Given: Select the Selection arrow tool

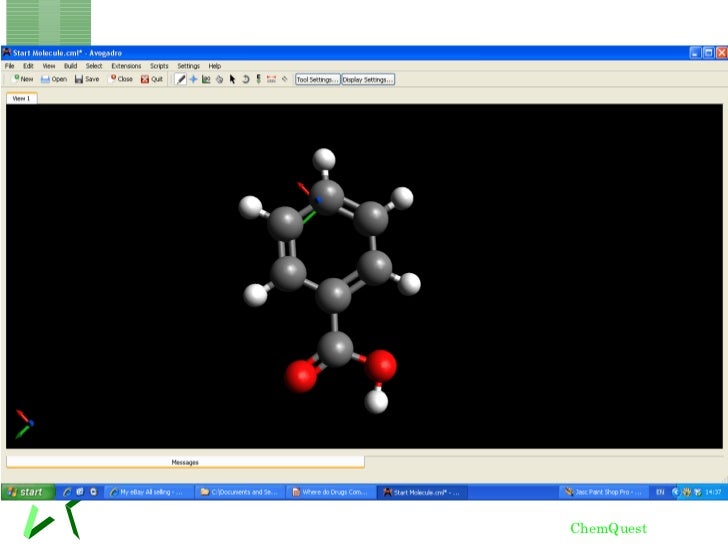Looking at the screenshot, I should (233, 79).
